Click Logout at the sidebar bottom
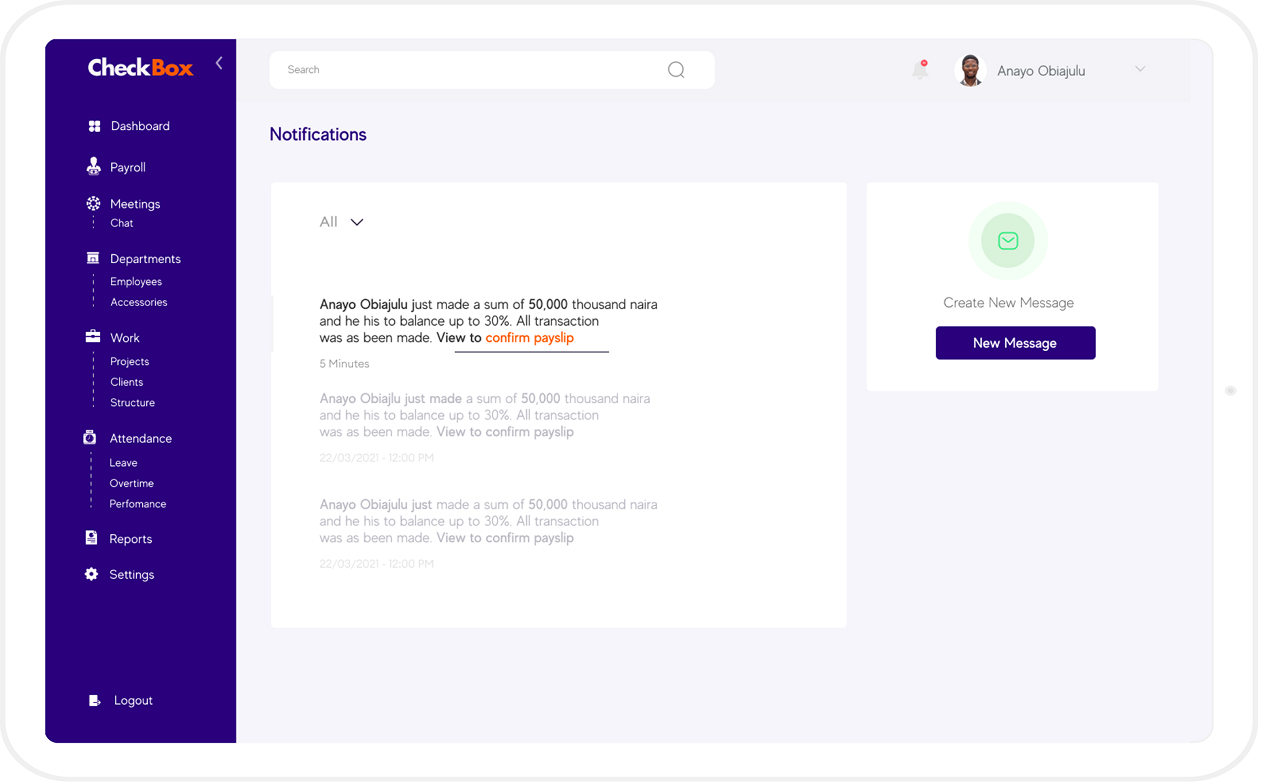 coord(132,700)
